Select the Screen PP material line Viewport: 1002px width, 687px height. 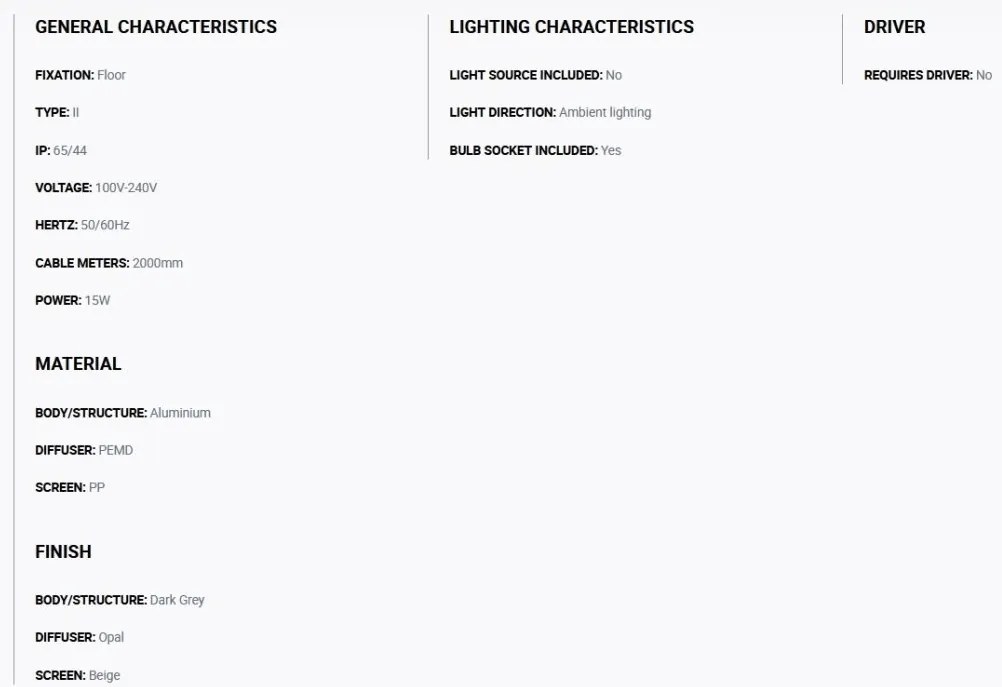(x=70, y=488)
